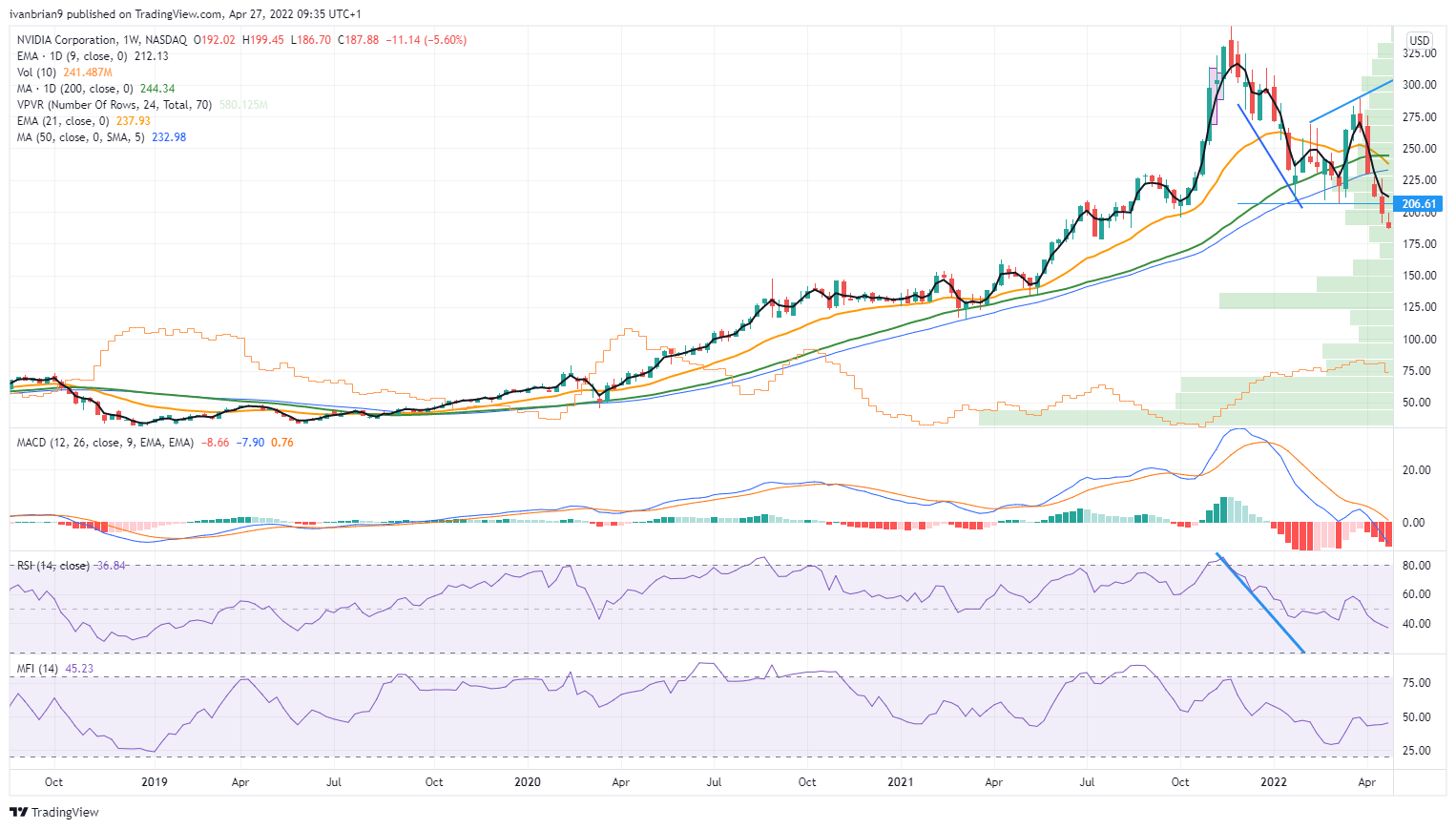The height and width of the screenshot is (829, 1456).
Task: Click the MACD (12, 26, close, 9) legend
Action: pos(105,443)
